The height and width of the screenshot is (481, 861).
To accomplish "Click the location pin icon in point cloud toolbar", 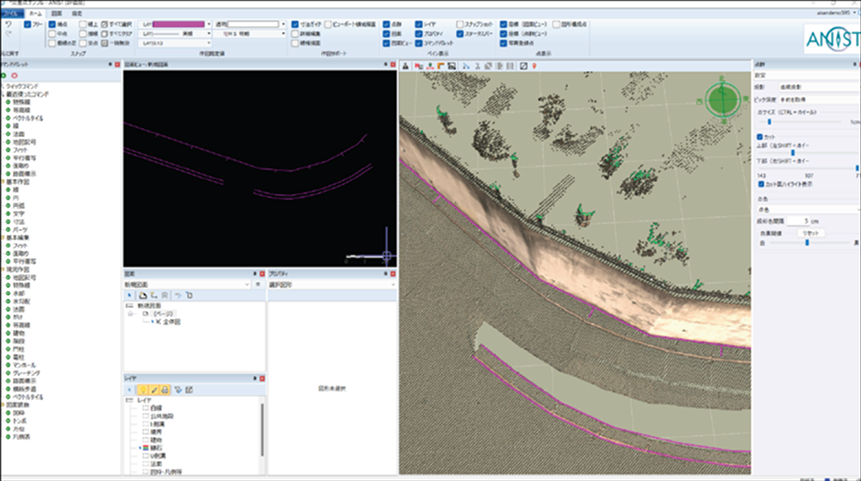I will pyautogui.click(x=534, y=66).
